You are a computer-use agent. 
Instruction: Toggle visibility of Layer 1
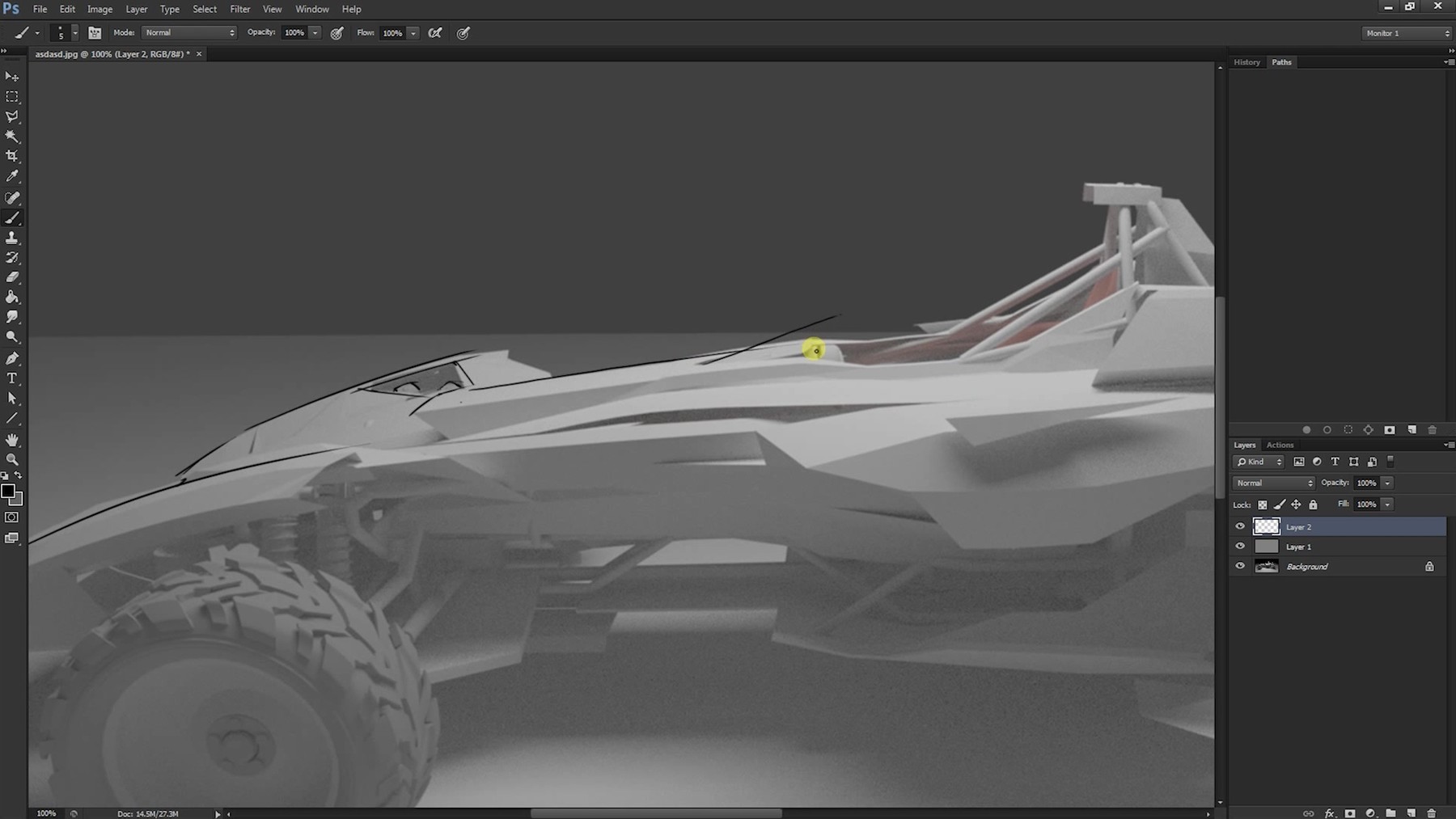coord(1240,546)
